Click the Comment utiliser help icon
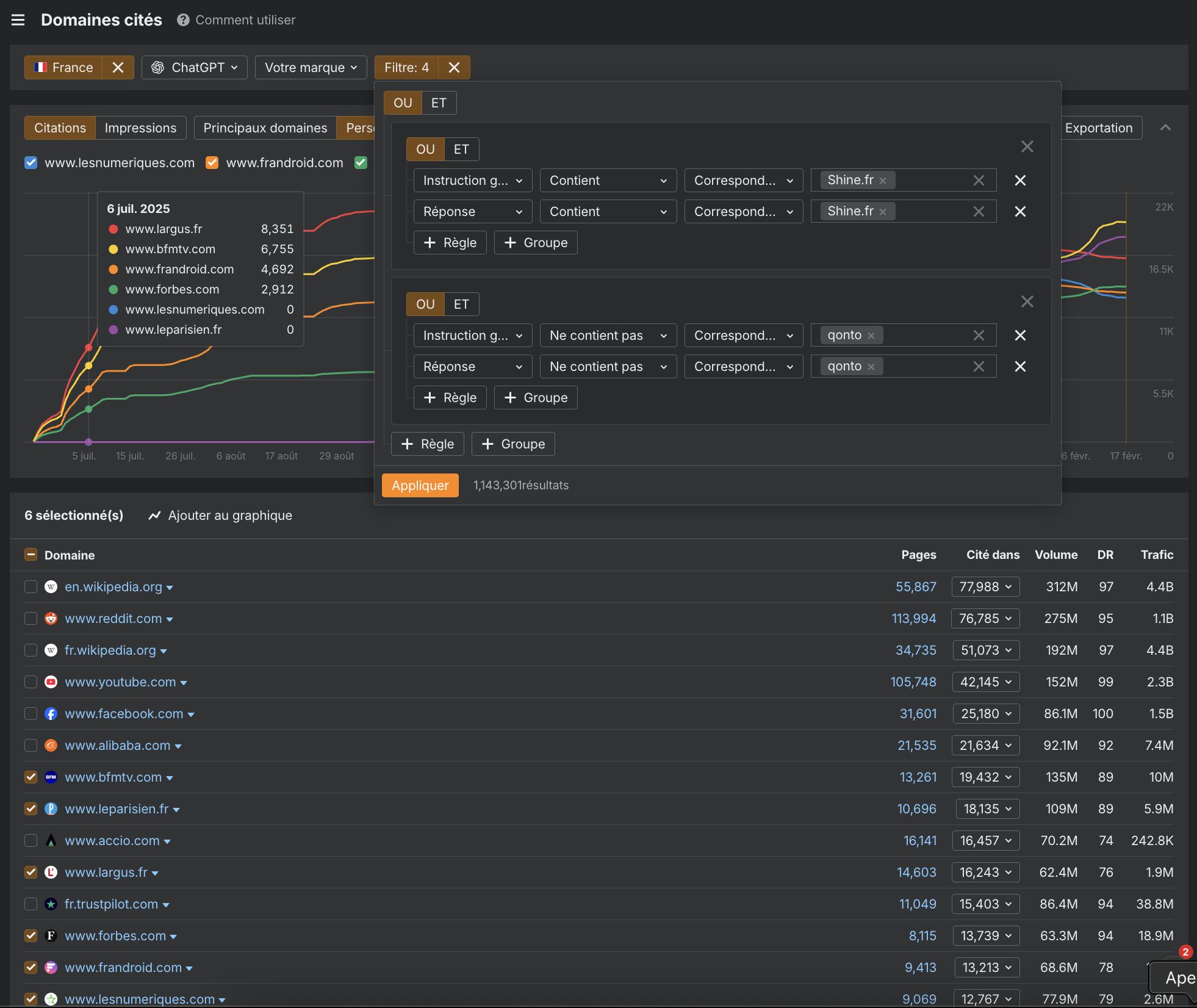Screen dimensions: 1197x1008 pyautogui.click(x=183, y=20)
